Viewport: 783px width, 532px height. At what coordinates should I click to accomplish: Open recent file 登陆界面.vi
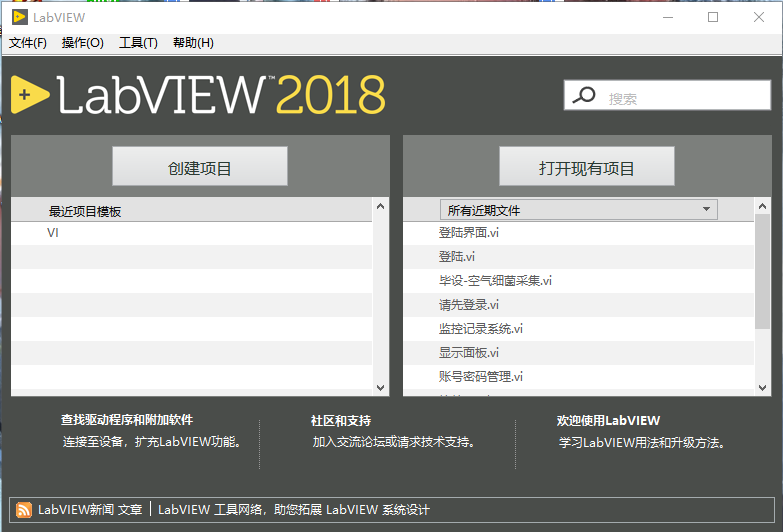(469, 233)
